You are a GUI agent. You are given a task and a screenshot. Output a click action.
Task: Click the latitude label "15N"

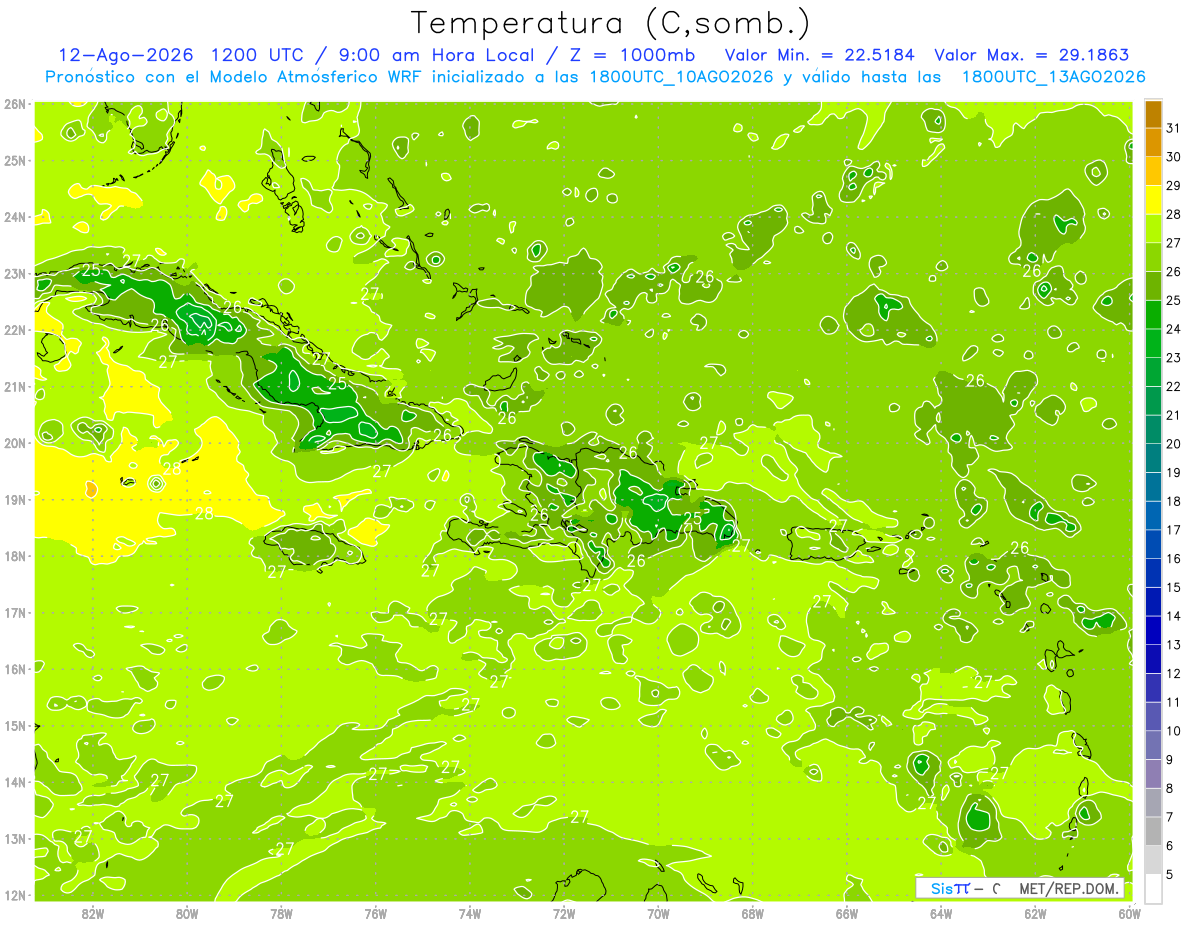[x=15, y=725]
